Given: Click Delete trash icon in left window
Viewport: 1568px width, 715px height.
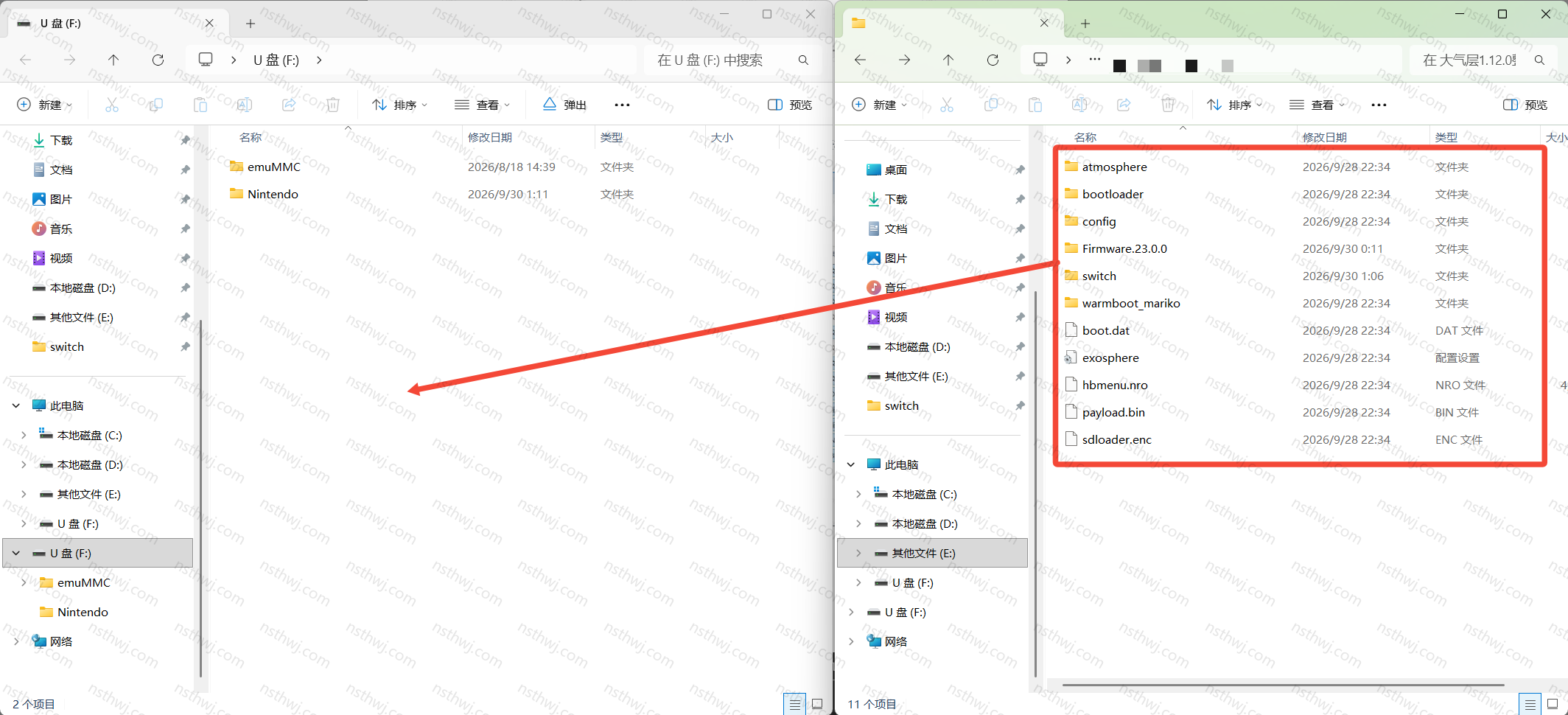Looking at the screenshot, I should [333, 105].
